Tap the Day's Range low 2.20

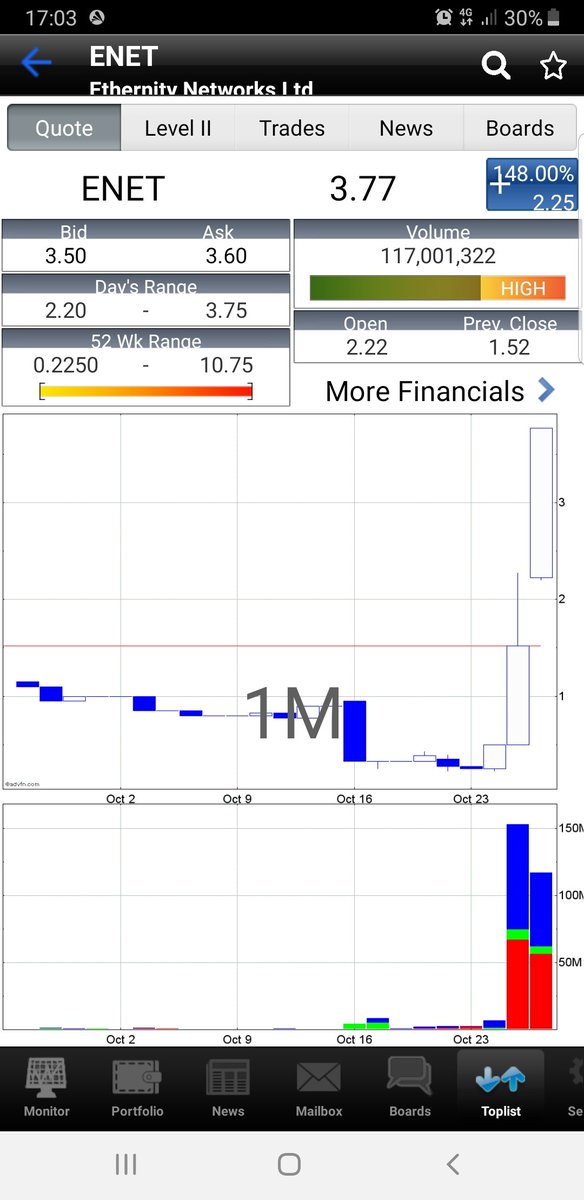tap(66, 310)
